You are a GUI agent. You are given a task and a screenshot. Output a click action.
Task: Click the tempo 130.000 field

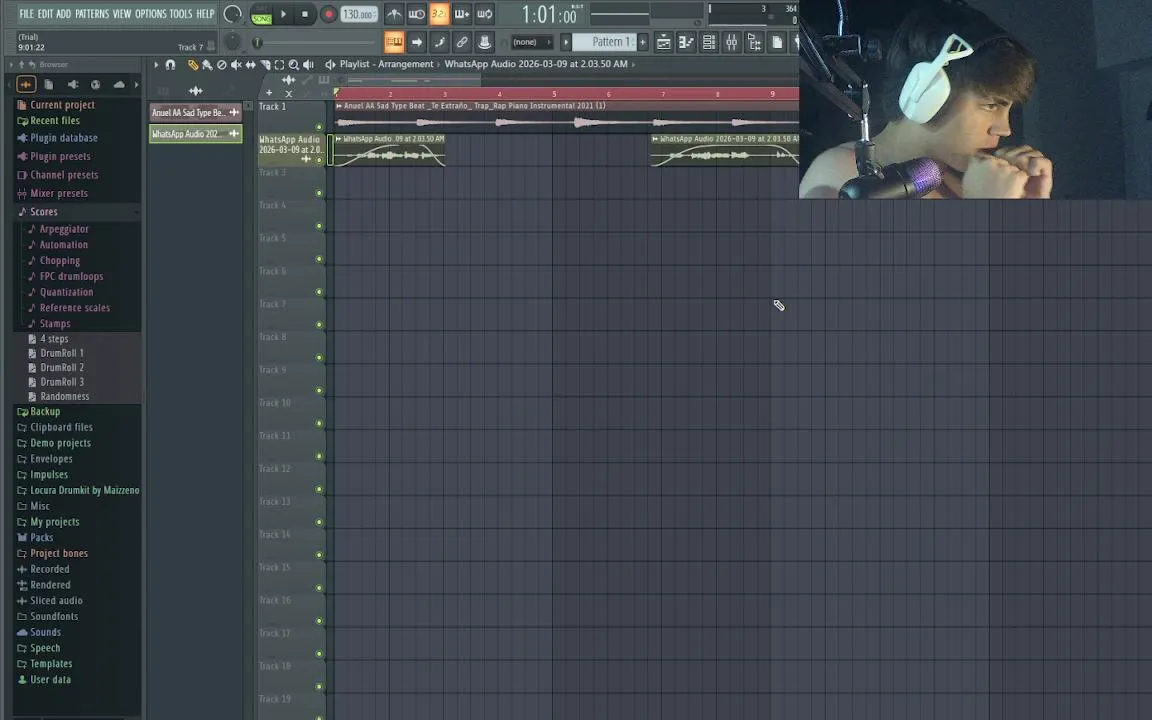(359, 14)
